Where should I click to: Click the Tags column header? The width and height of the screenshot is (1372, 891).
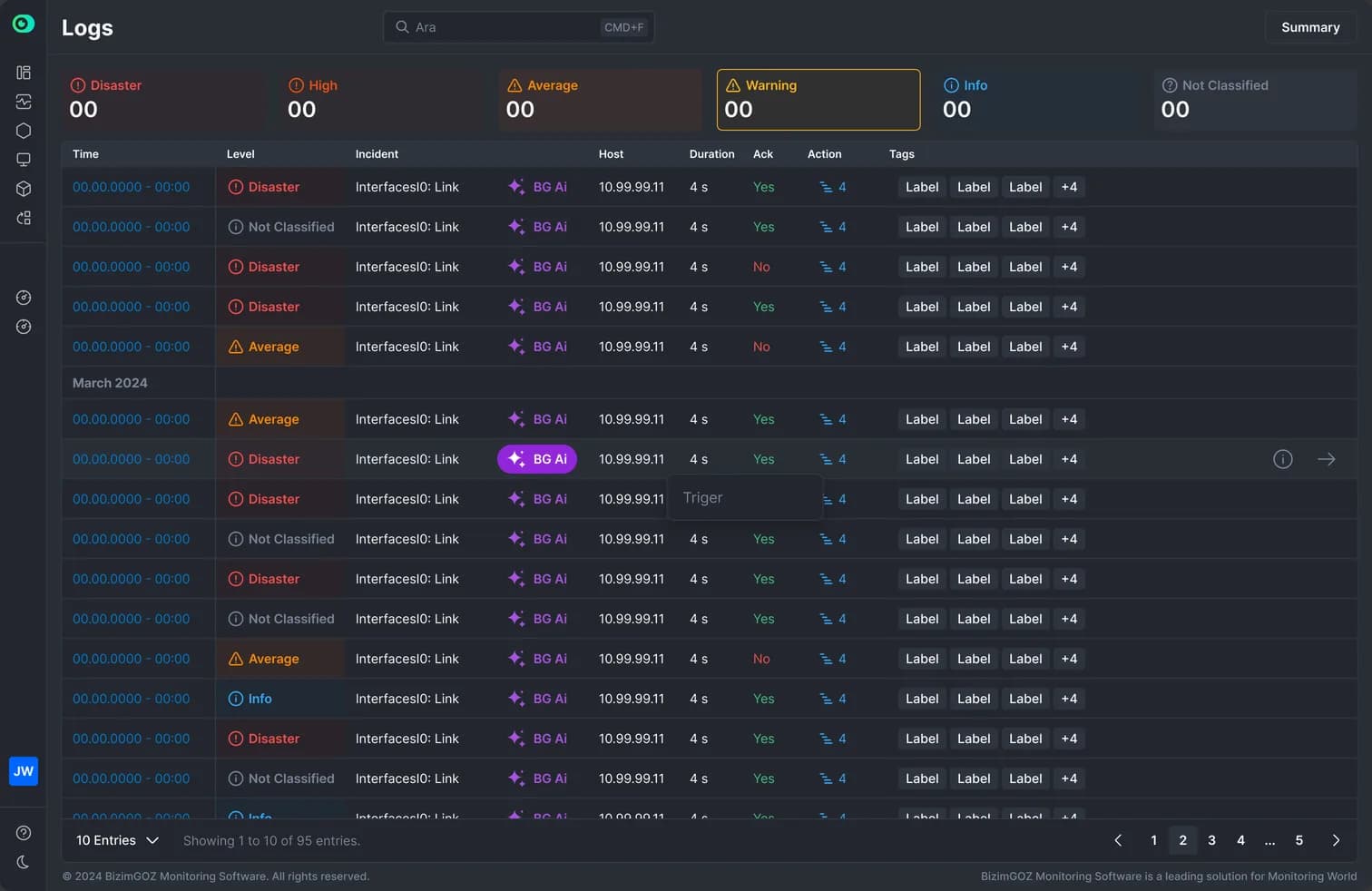tap(902, 154)
